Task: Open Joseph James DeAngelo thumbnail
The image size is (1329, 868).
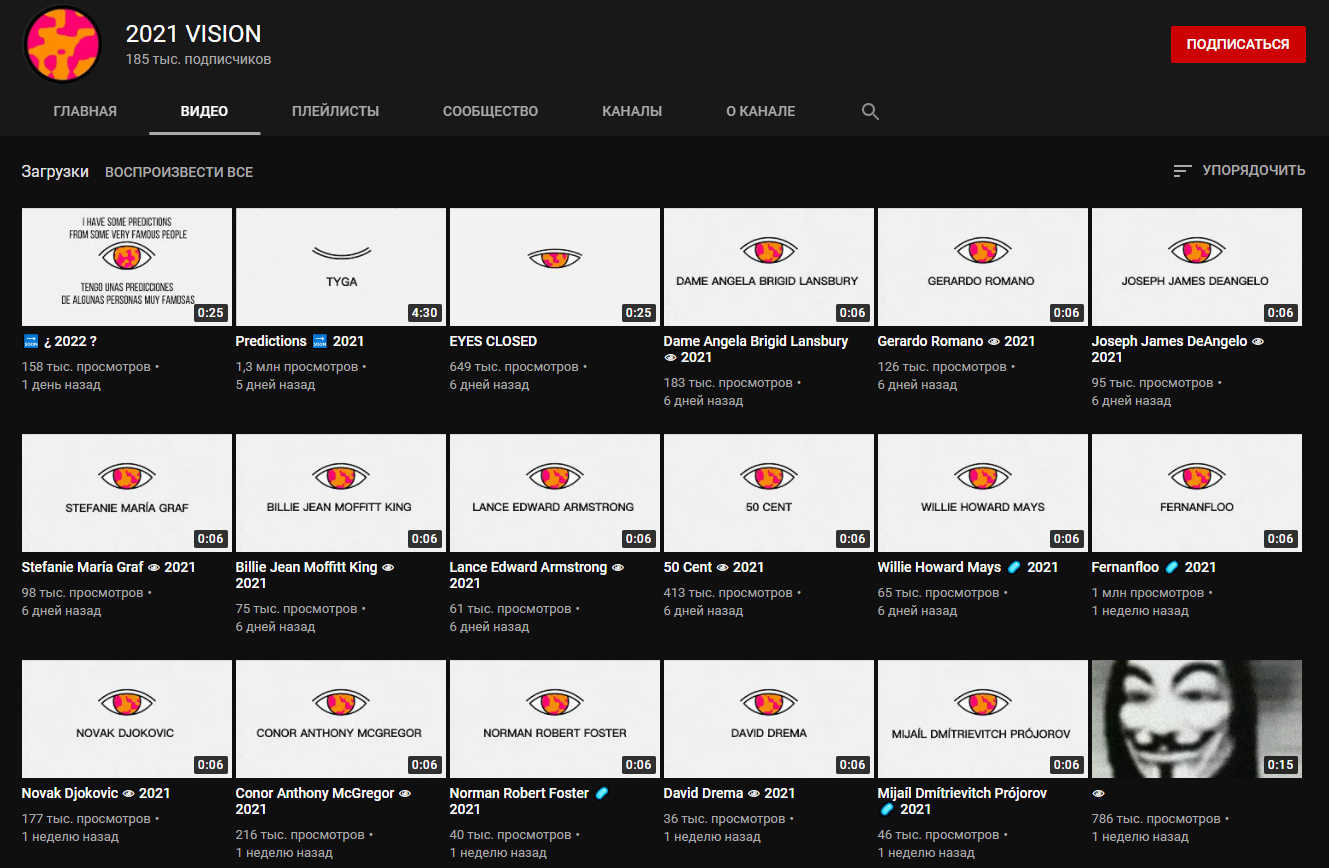Action: tap(1197, 267)
